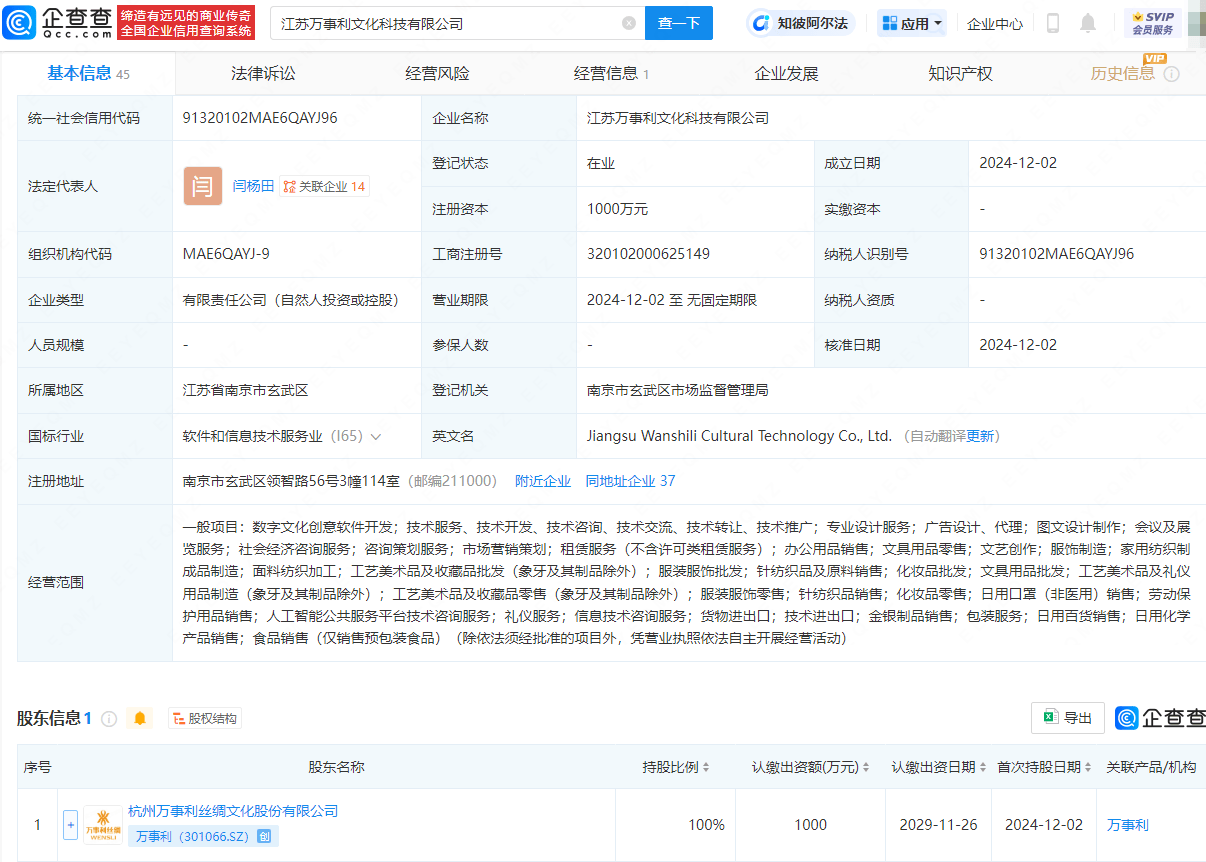
Task: Open the 股权结构 button
Action: click(x=205, y=718)
